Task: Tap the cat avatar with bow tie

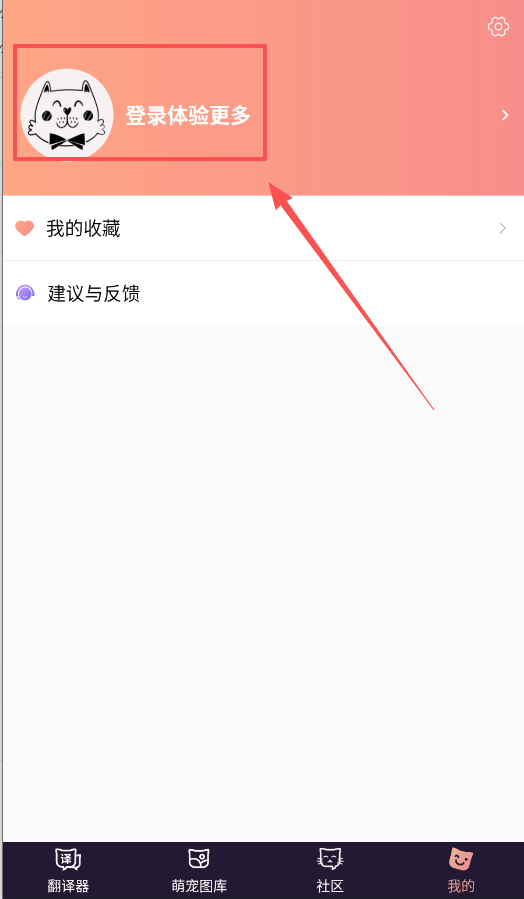Action: 67,113
